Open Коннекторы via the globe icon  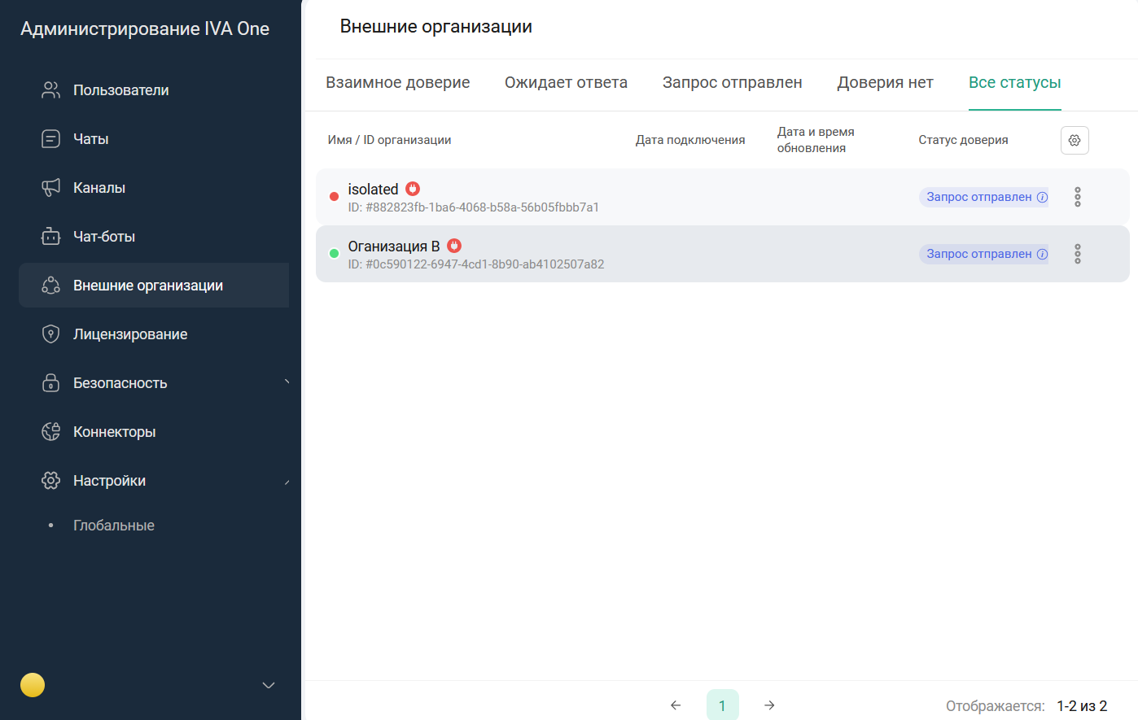click(x=50, y=431)
